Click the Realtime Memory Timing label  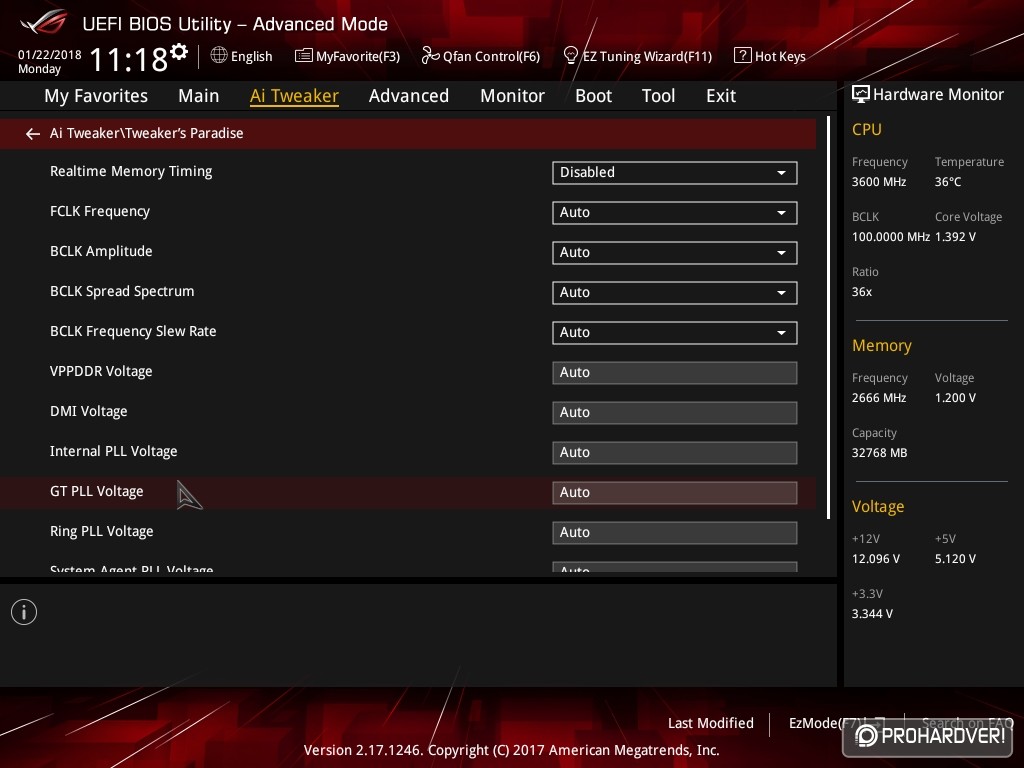[x=131, y=171]
